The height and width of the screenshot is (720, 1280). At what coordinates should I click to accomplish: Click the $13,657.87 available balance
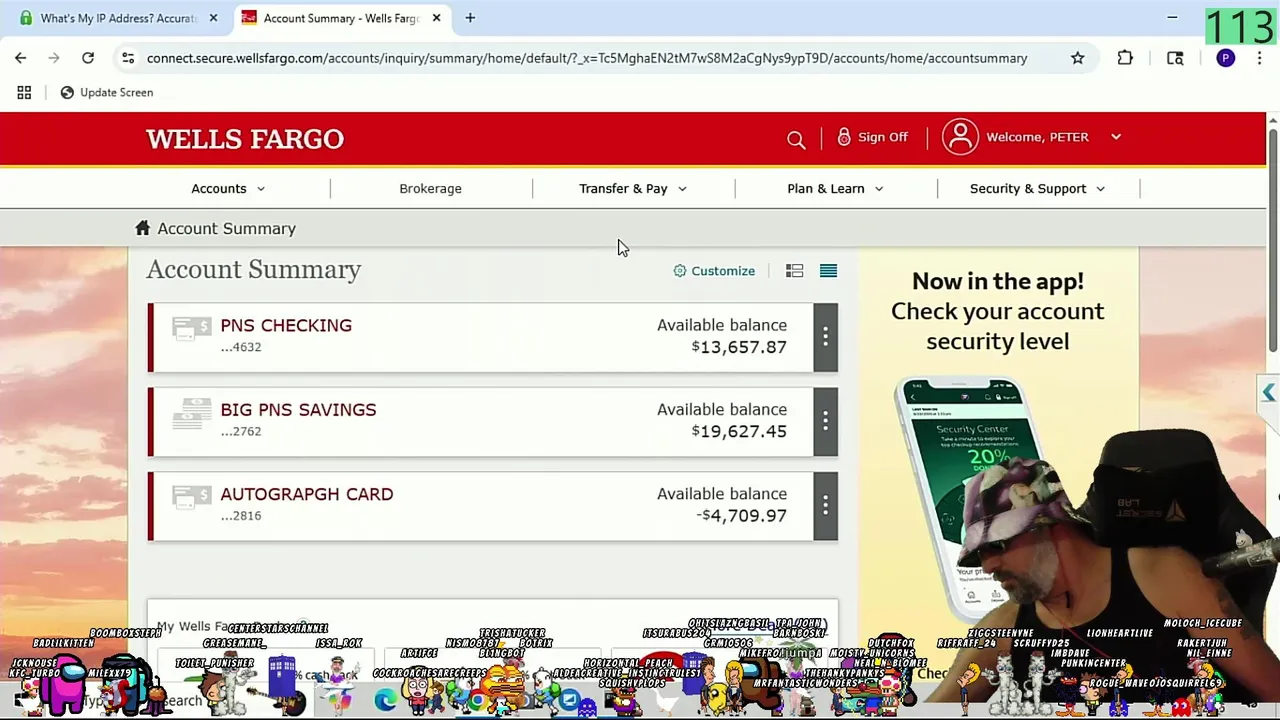739,347
